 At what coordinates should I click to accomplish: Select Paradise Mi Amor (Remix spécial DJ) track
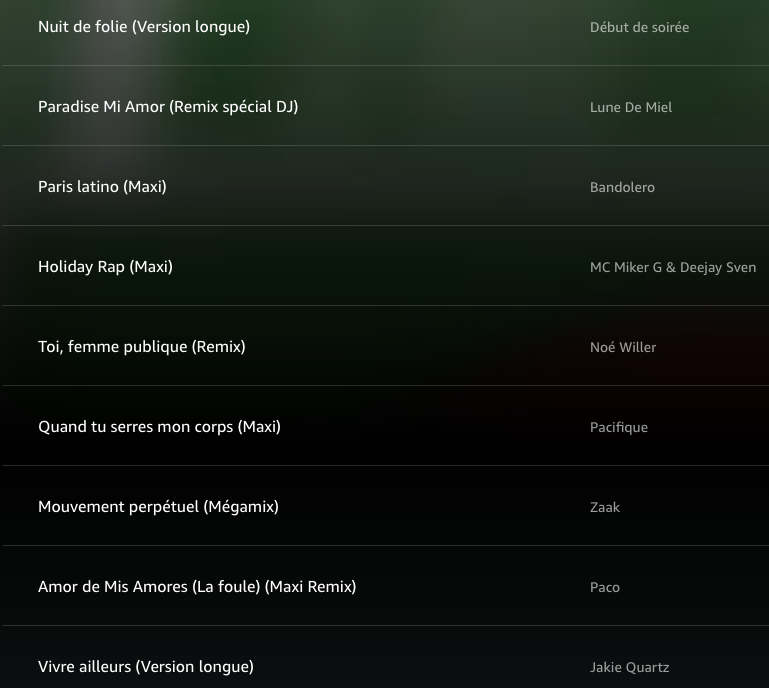167,107
